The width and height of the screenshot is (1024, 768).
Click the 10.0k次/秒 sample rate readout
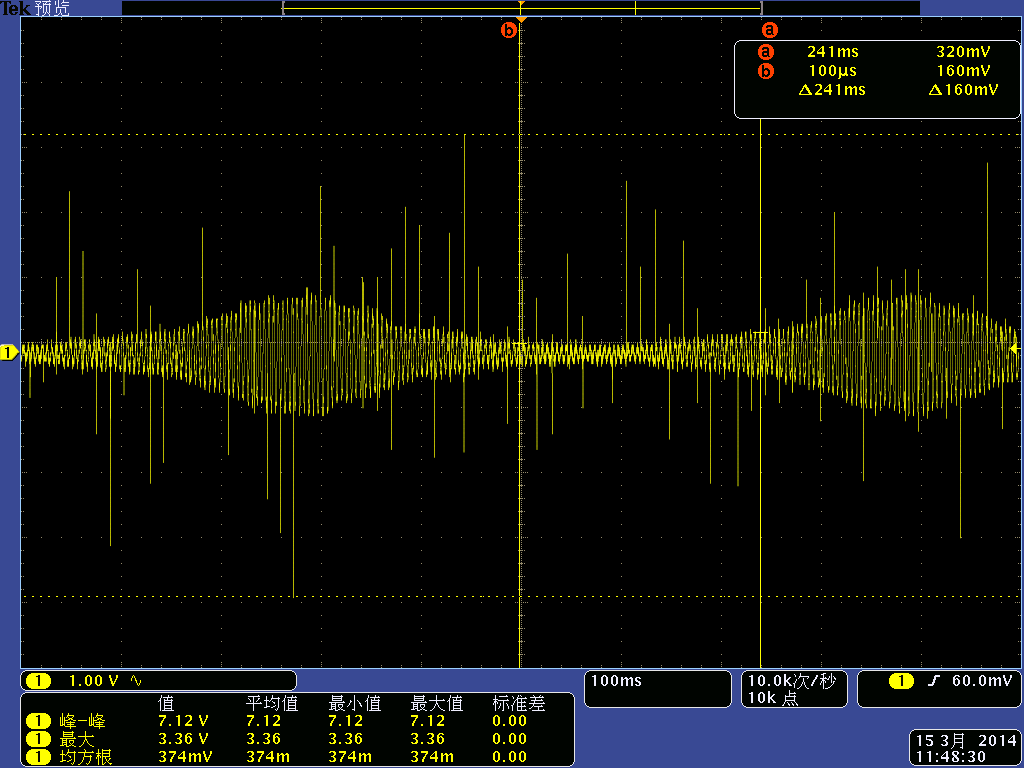[x=792, y=681]
